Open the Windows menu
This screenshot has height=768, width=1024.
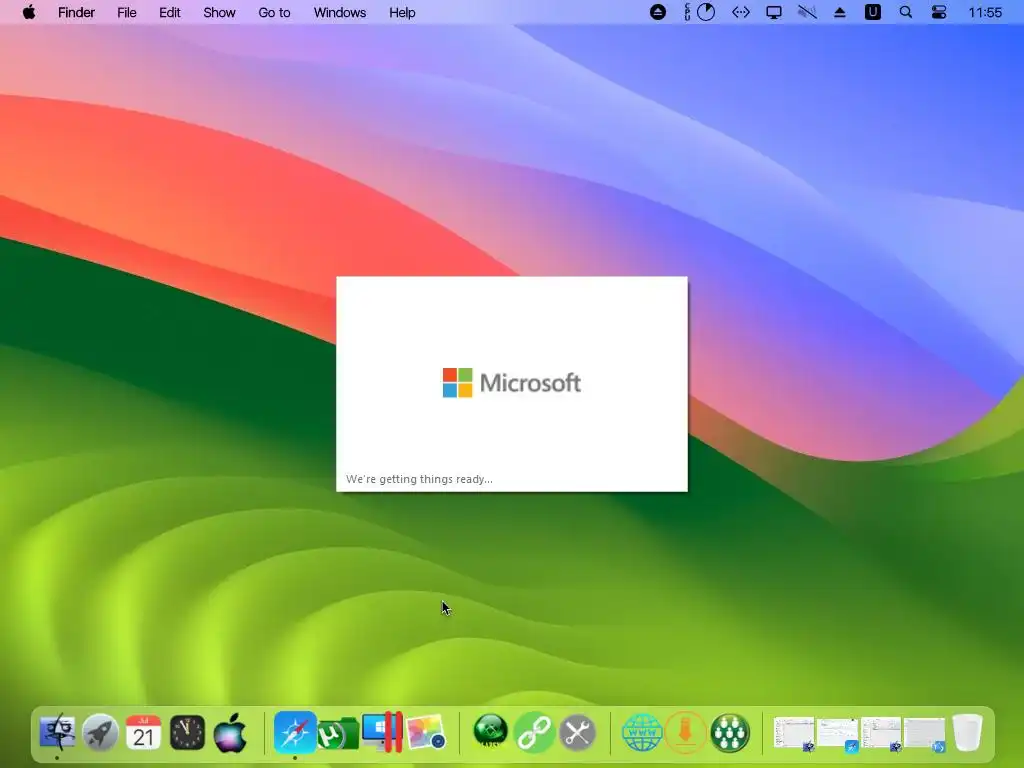(x=340, y=12)
